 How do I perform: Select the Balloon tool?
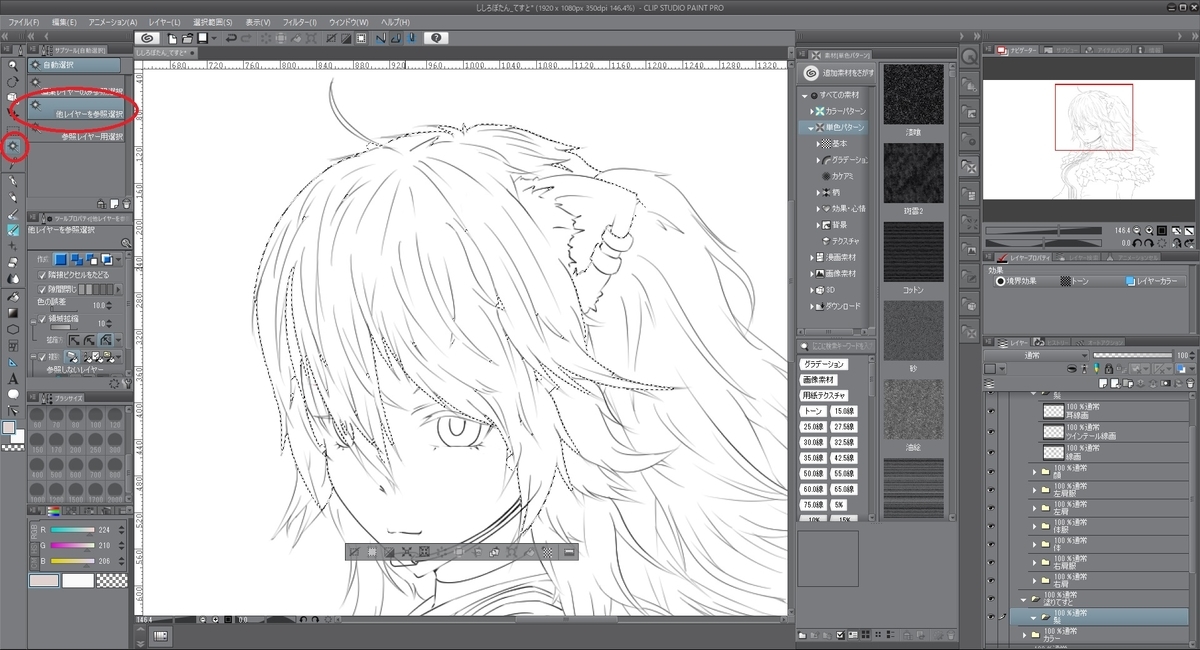[13, 394]
